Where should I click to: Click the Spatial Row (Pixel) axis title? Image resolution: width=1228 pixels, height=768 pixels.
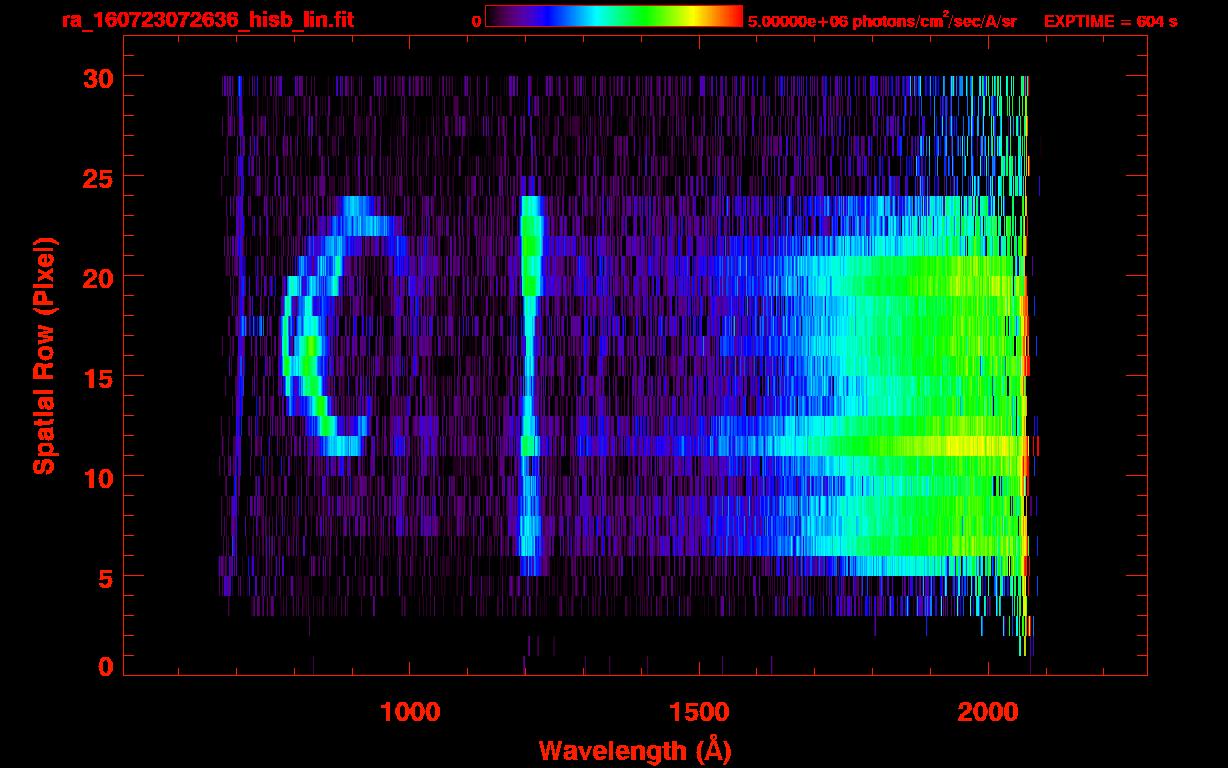point(44,356)
